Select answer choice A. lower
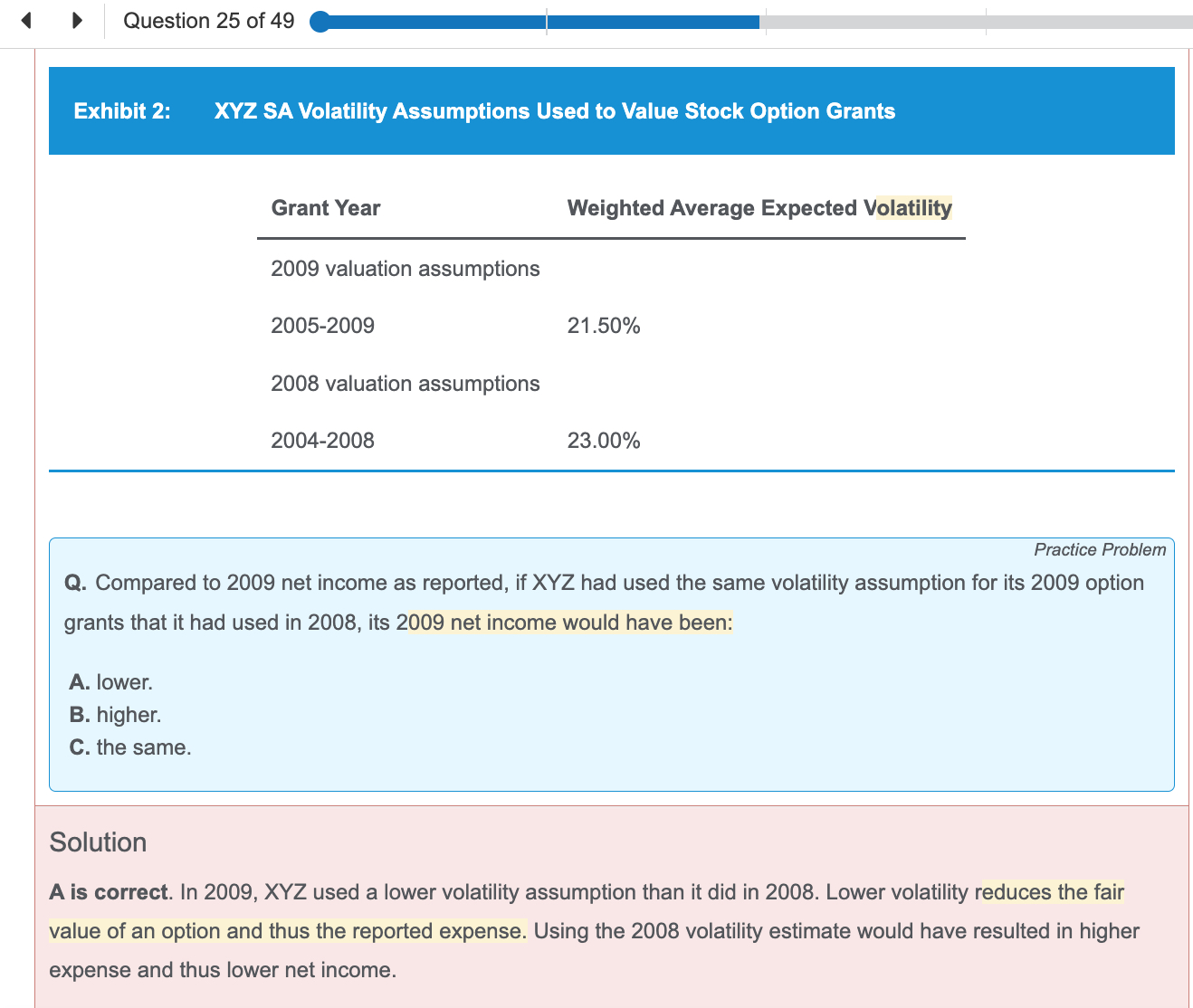This screenshot has width=1193, height=1008. [x=111, y=682]
